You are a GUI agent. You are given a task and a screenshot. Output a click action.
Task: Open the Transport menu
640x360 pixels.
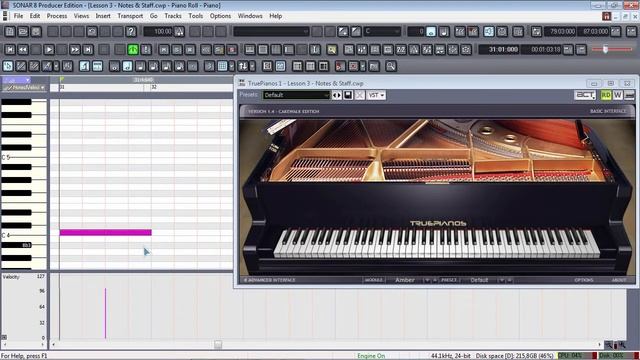pos(130,16)
